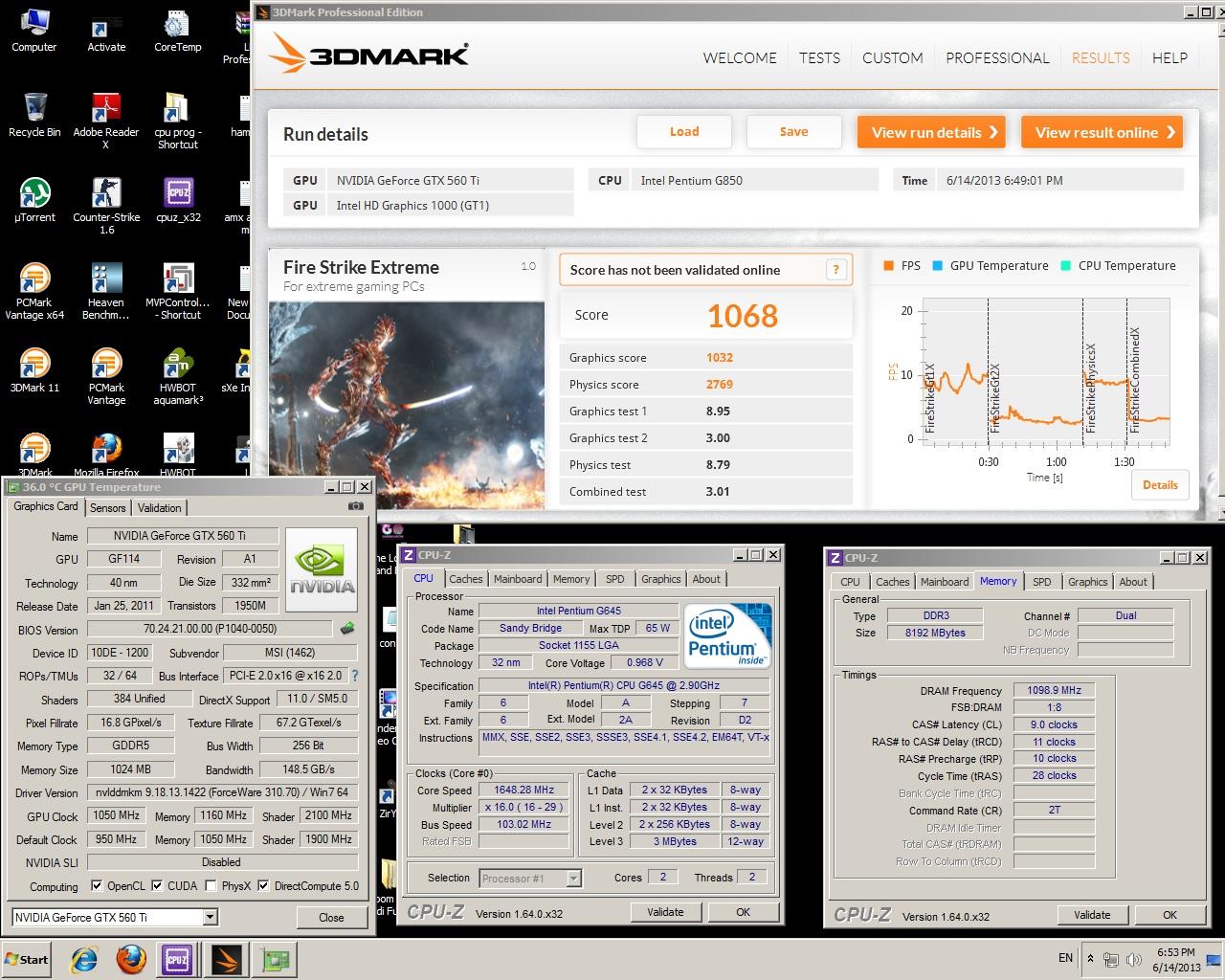Click the NVIDIA logo in GPU-Z
Image resolution: width=1225 pixels, height=980 pixels.
[323, 571]
